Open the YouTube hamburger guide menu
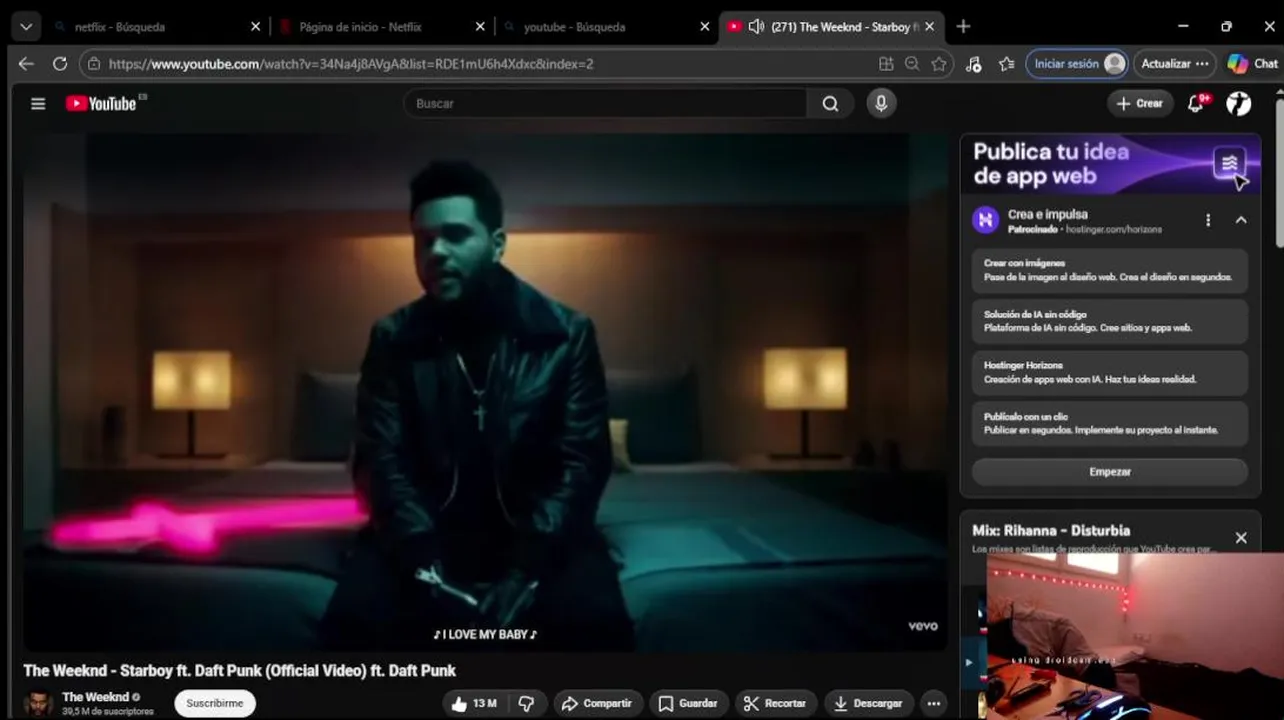Screen dimensions: 1284x720 [x=38, y=103]
